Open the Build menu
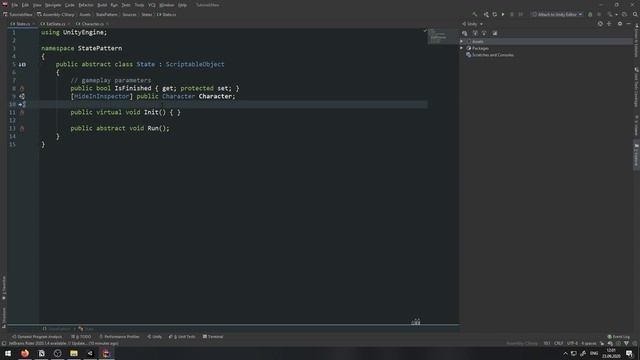 pyautogui.click(x=102, y=5)
